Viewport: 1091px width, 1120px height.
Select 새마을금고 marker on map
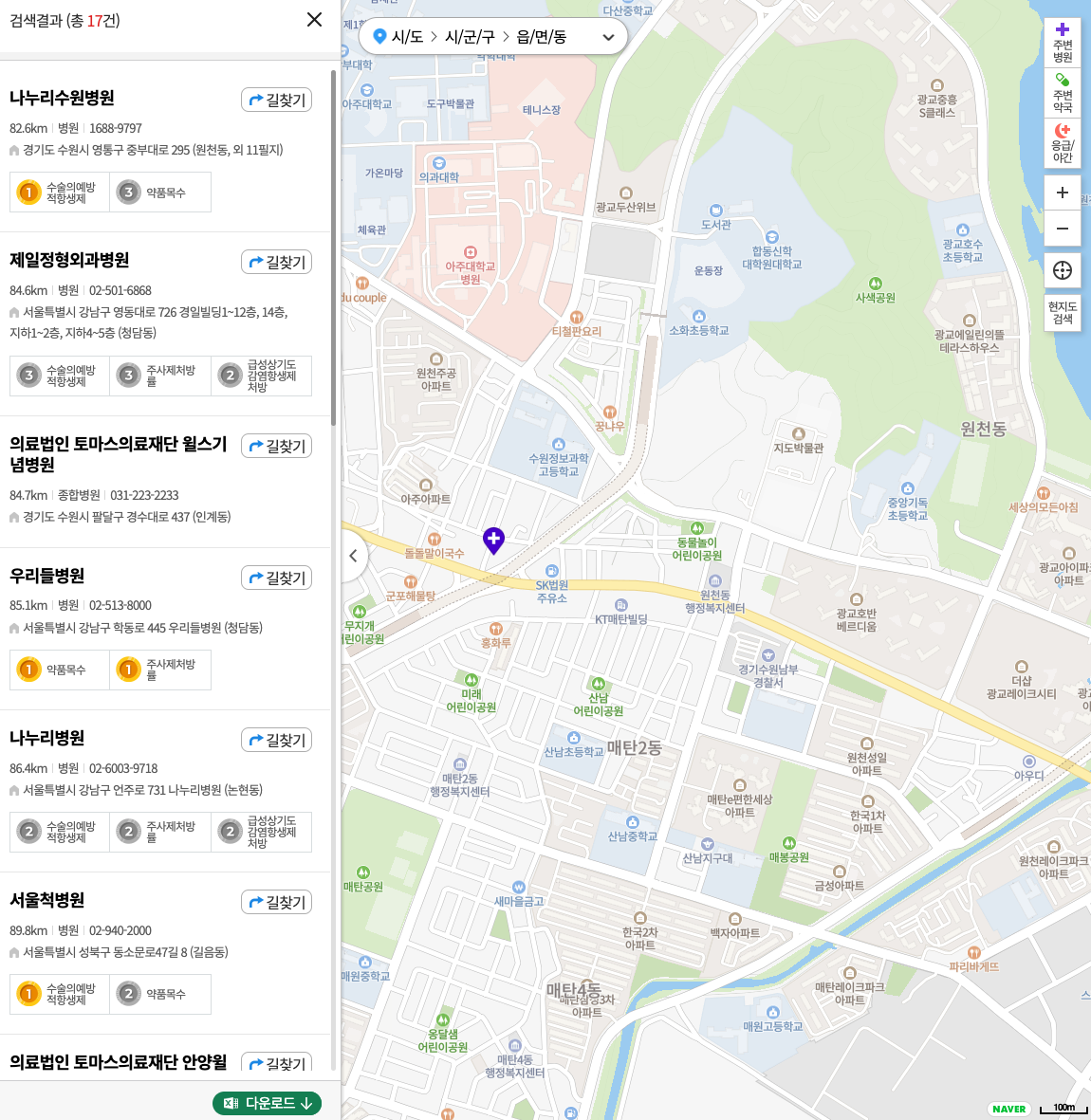click(x=519, y=887)
